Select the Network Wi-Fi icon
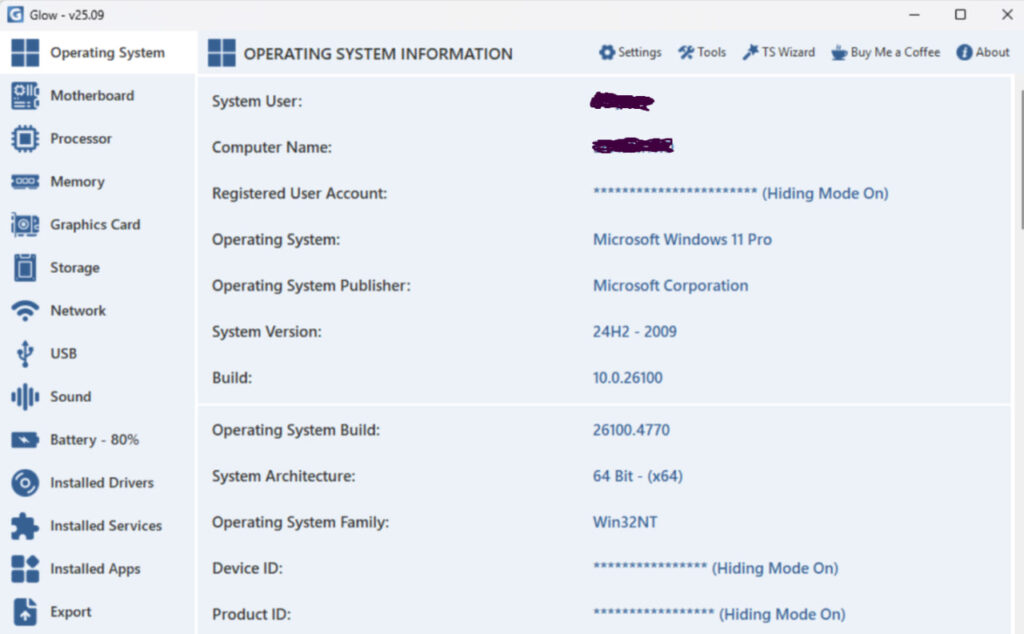 (x=25, y=311)
